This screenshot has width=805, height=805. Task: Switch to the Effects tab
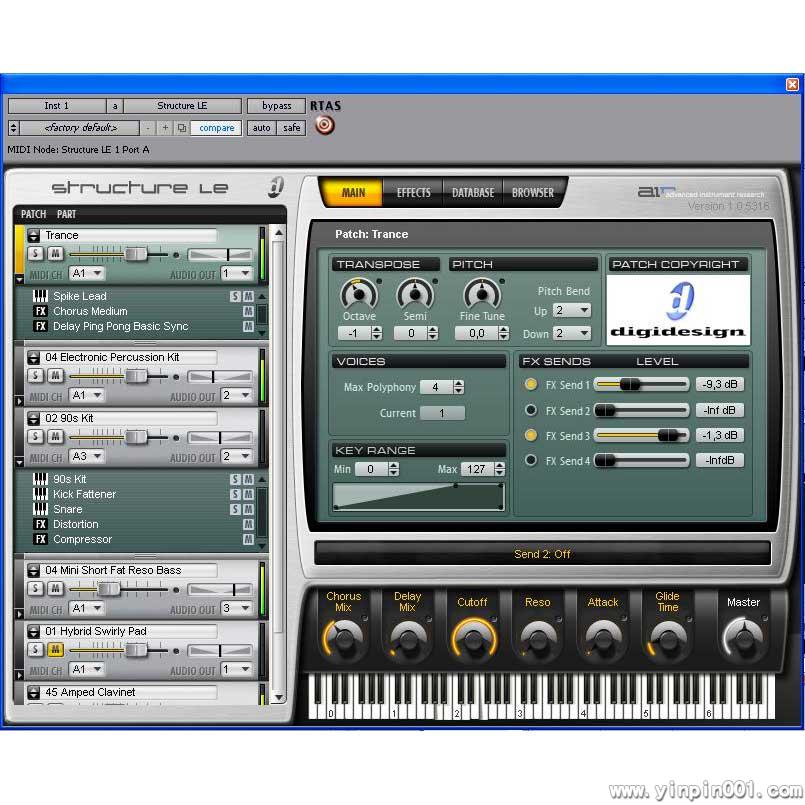click(413, 192)
